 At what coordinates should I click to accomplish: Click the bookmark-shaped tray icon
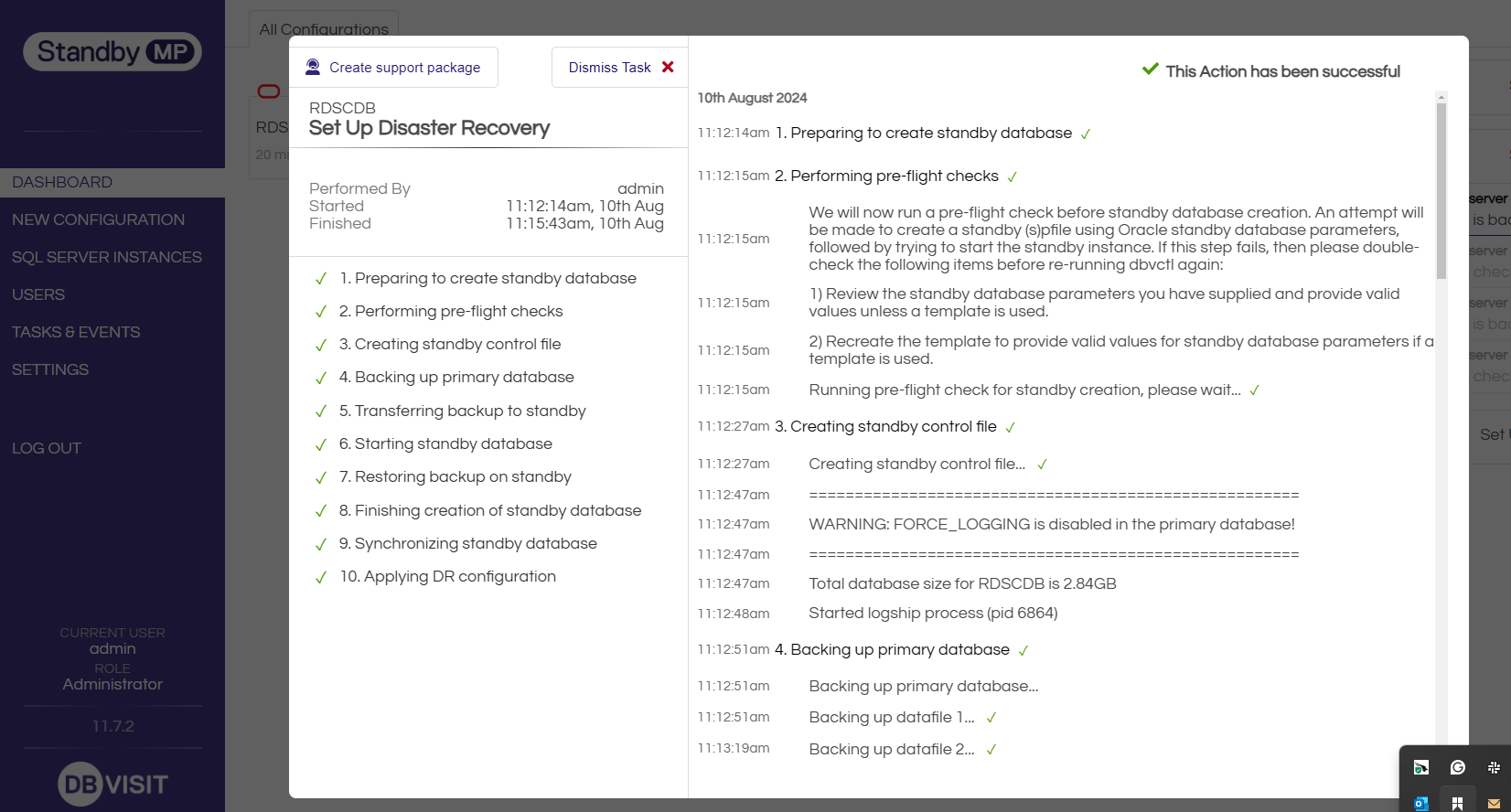(1458, 804)
